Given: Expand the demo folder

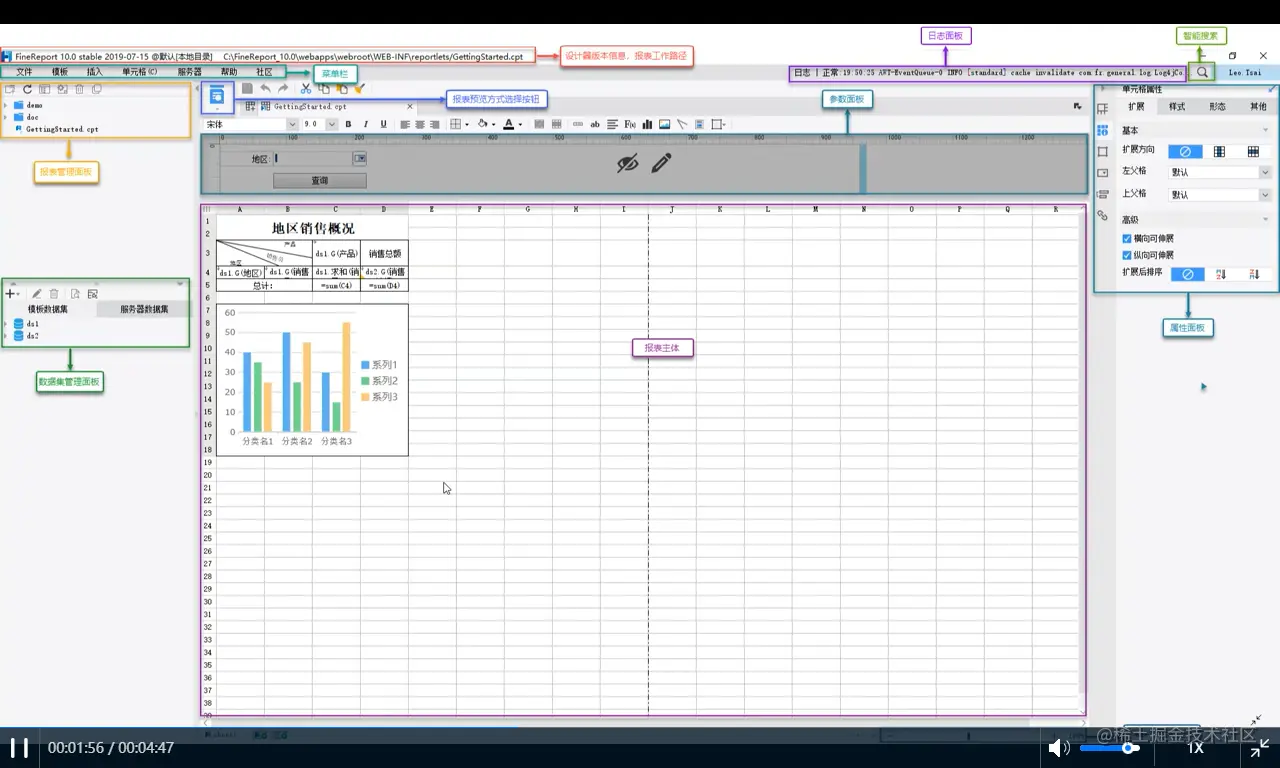Looking at the screenshot, I should coord(6,105).
